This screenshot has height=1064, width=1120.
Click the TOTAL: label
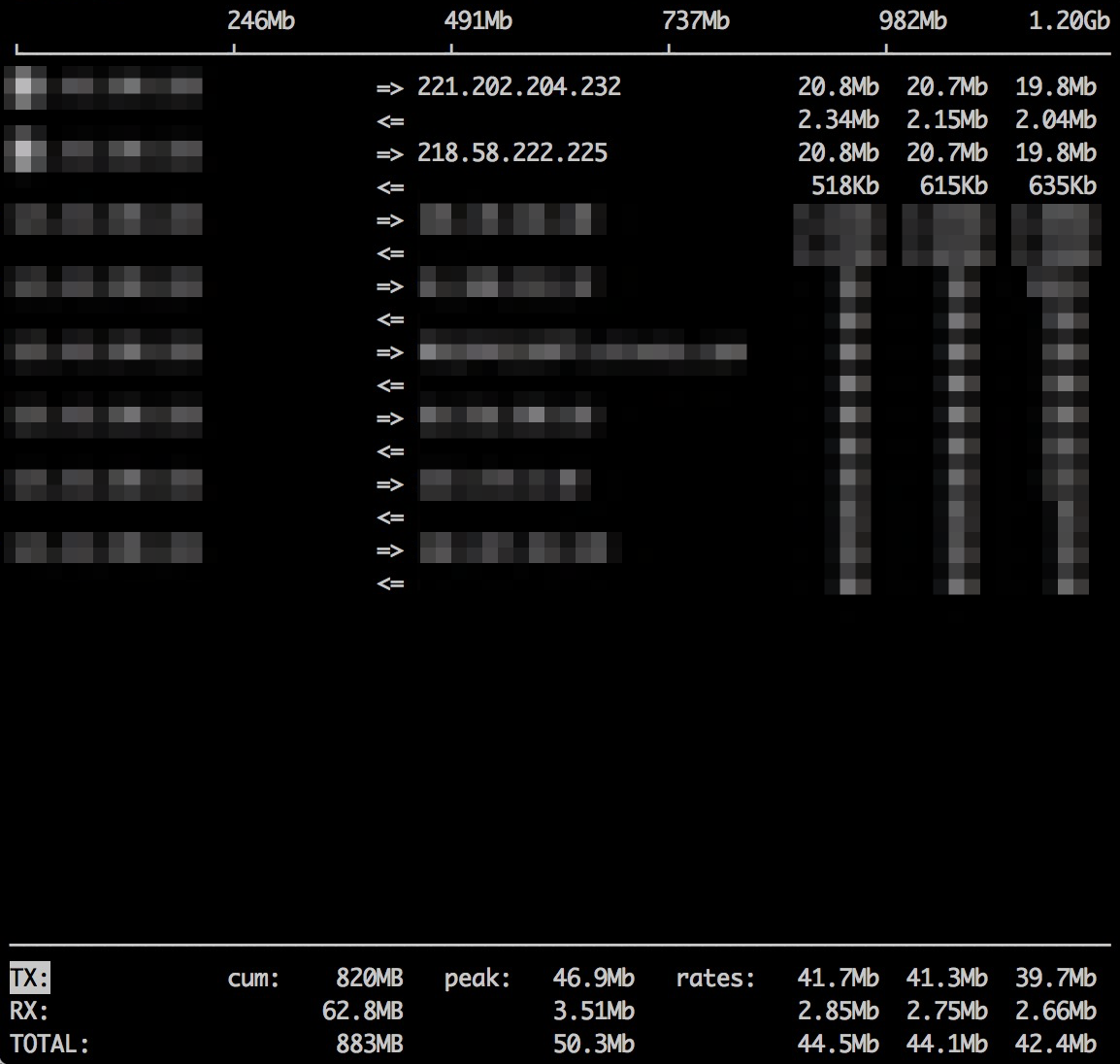point(49,1044)
